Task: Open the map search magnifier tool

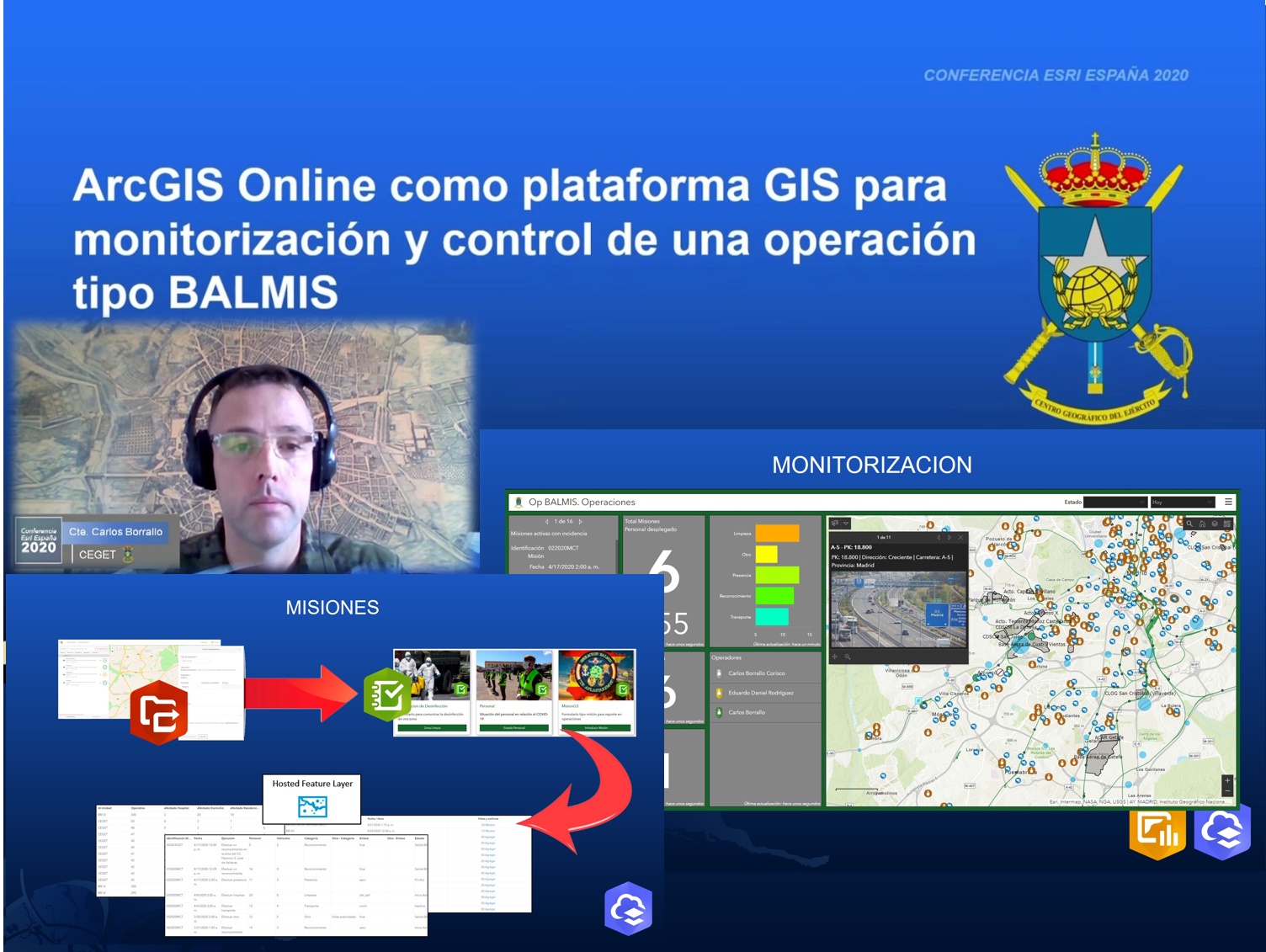Action: click(x=1189, y=524)
